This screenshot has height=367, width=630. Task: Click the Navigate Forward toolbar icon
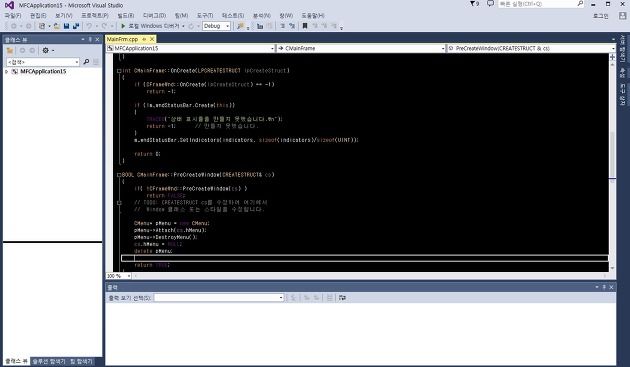pos(28,26)
